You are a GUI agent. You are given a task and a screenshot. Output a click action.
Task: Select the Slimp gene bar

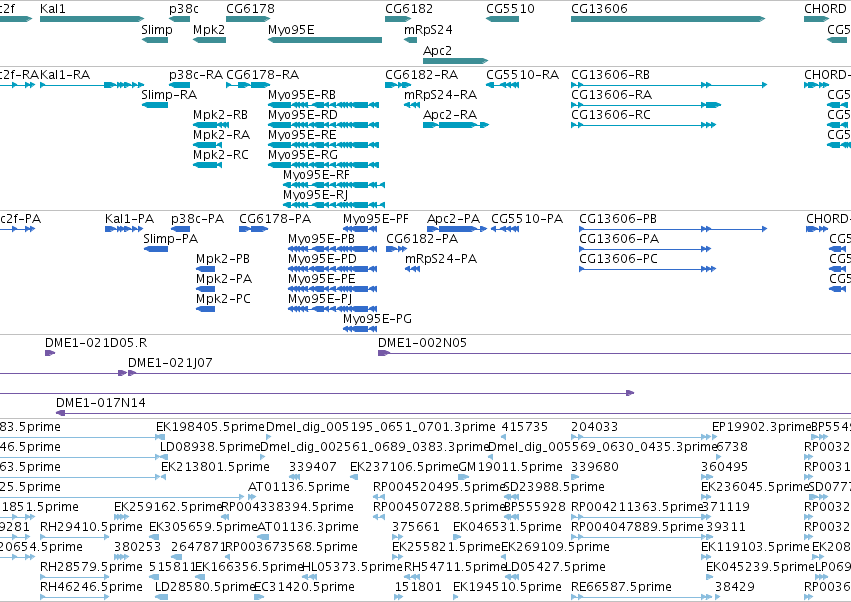155,40
